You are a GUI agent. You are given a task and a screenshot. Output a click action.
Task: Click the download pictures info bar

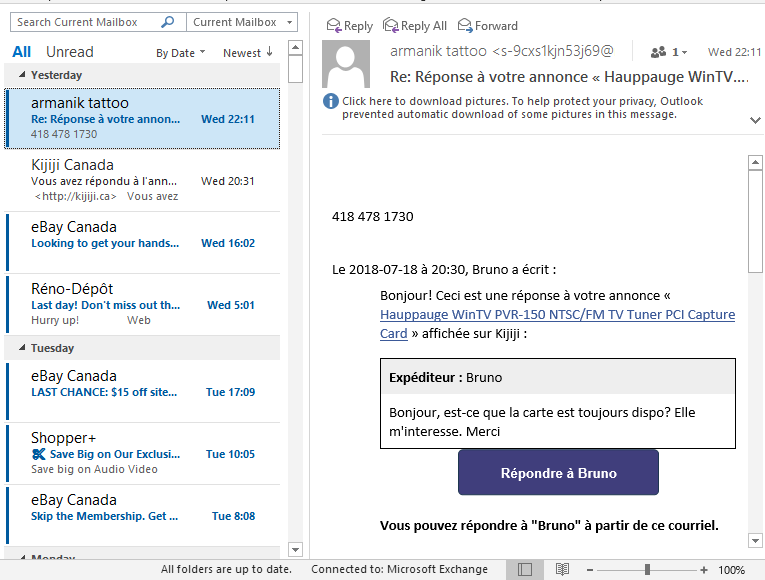point(522,108)
